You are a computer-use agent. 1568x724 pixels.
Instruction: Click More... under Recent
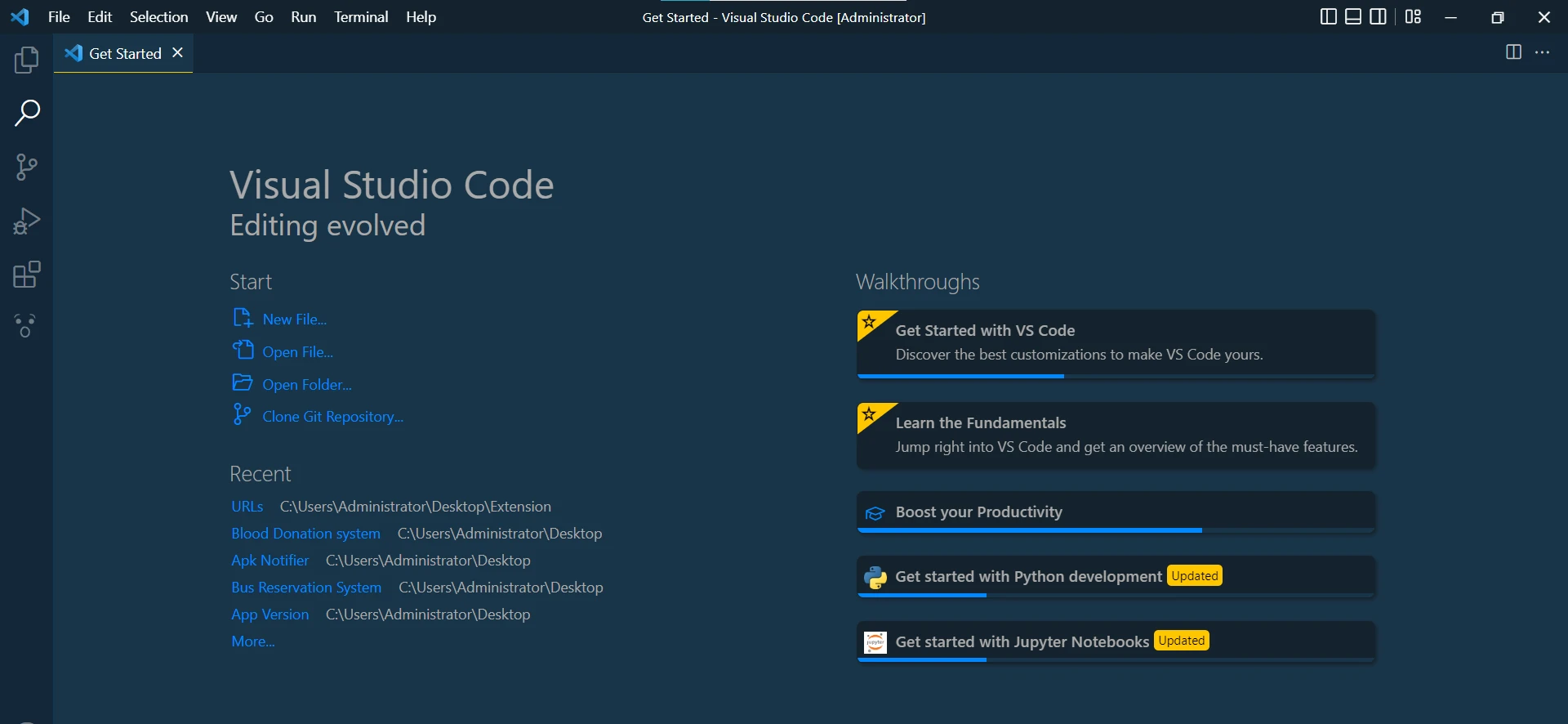coord(252,641)
